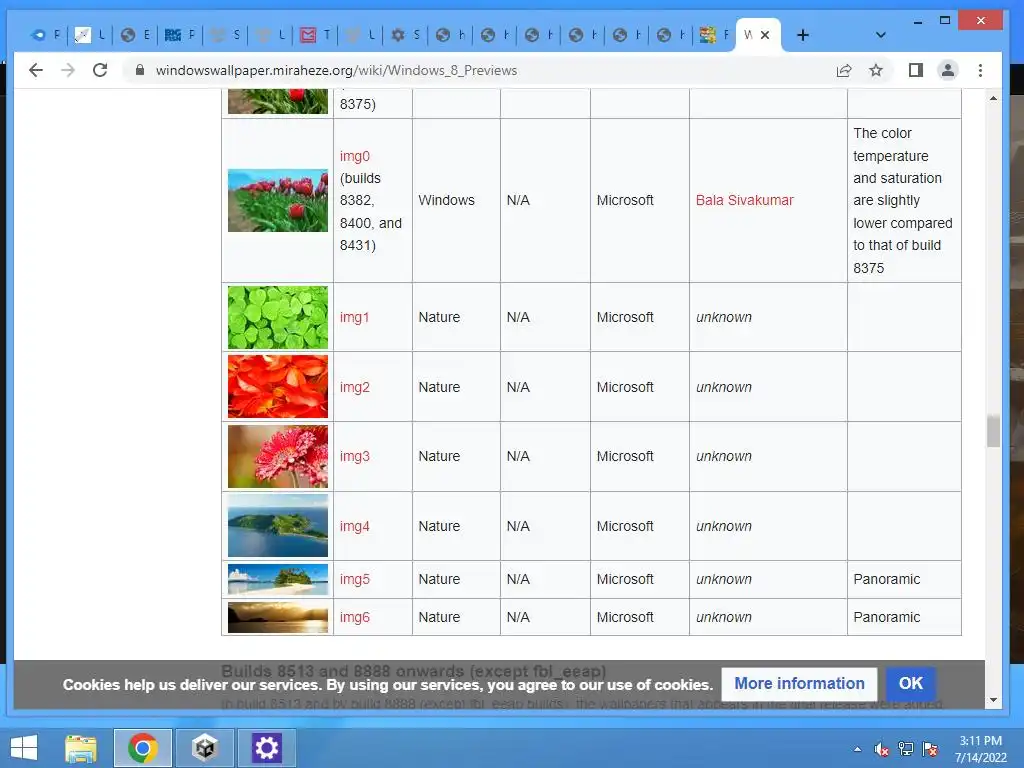
Task: Open the pink daisy img3 thumbnail
Action: click(x=278, y=456)
